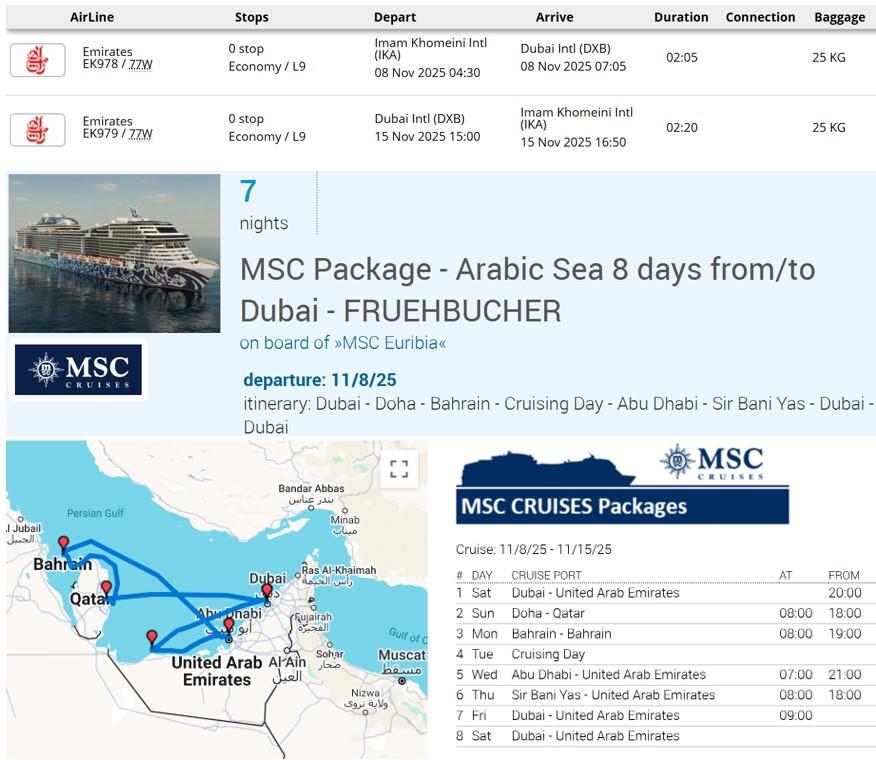Click the Abu Dhabi map pin marker
876x760 pixels.
[x=228, y=626]
